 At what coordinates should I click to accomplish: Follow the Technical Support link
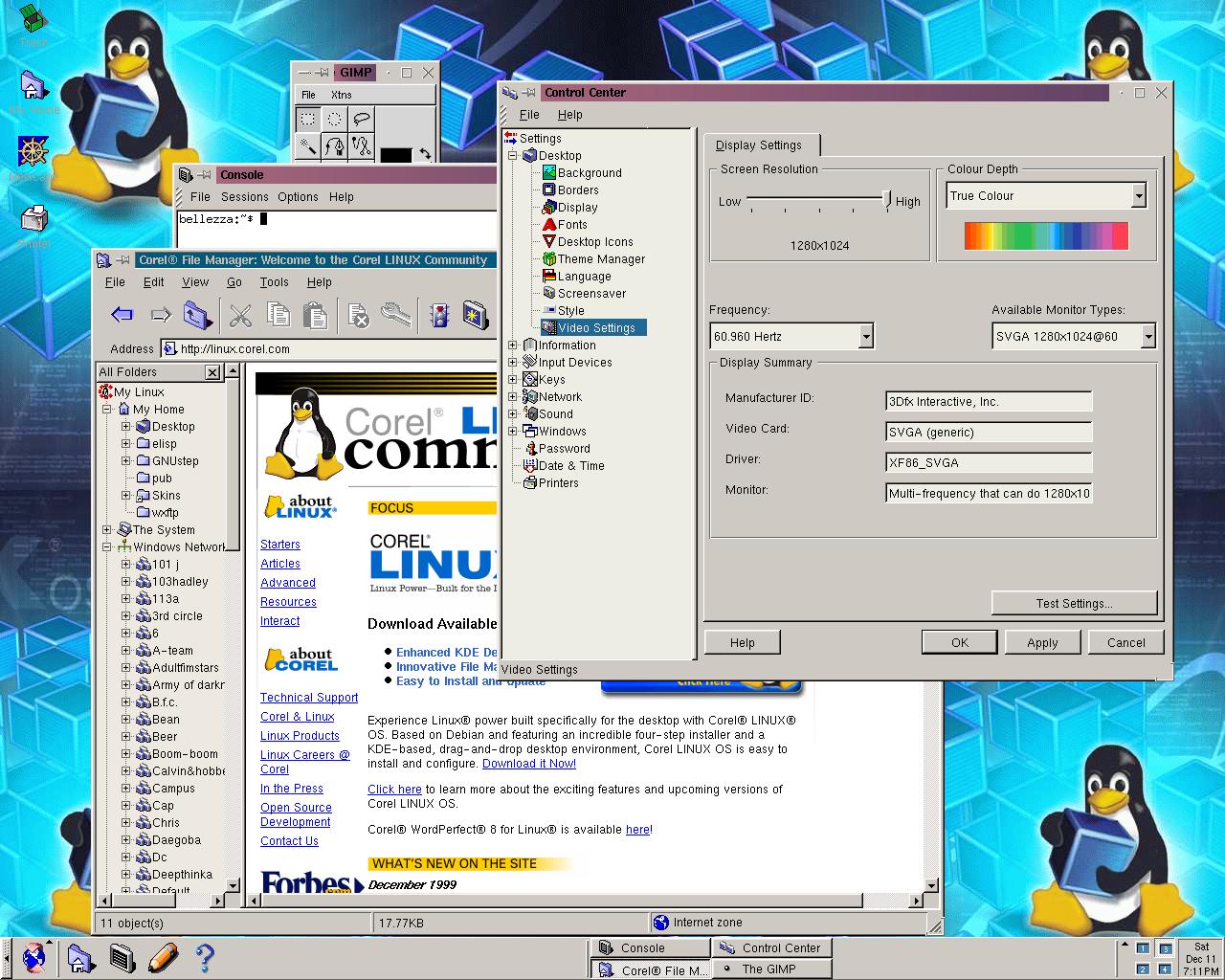308,698
